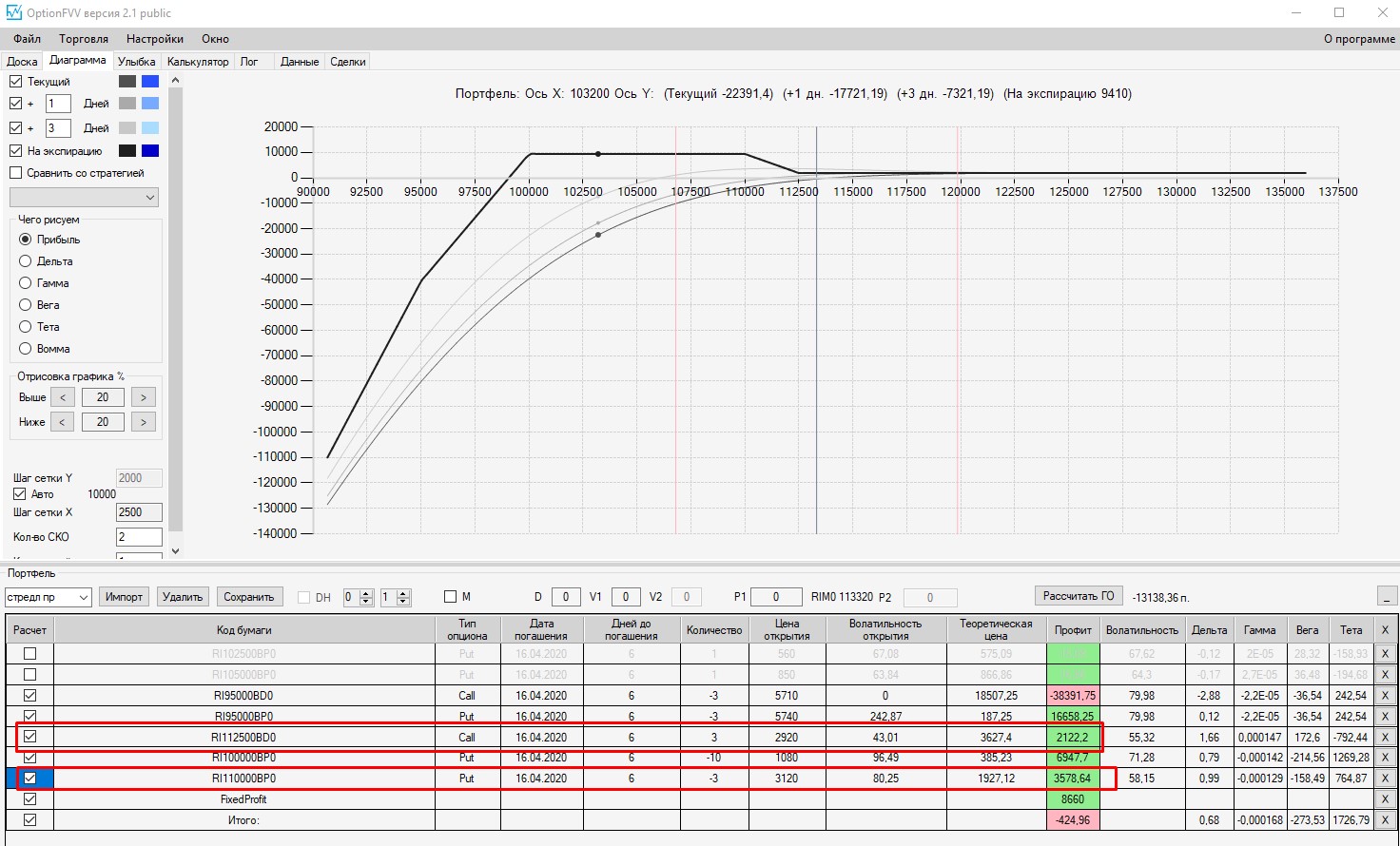Open the strategy comparison dropdown

(x=84, y=198)
